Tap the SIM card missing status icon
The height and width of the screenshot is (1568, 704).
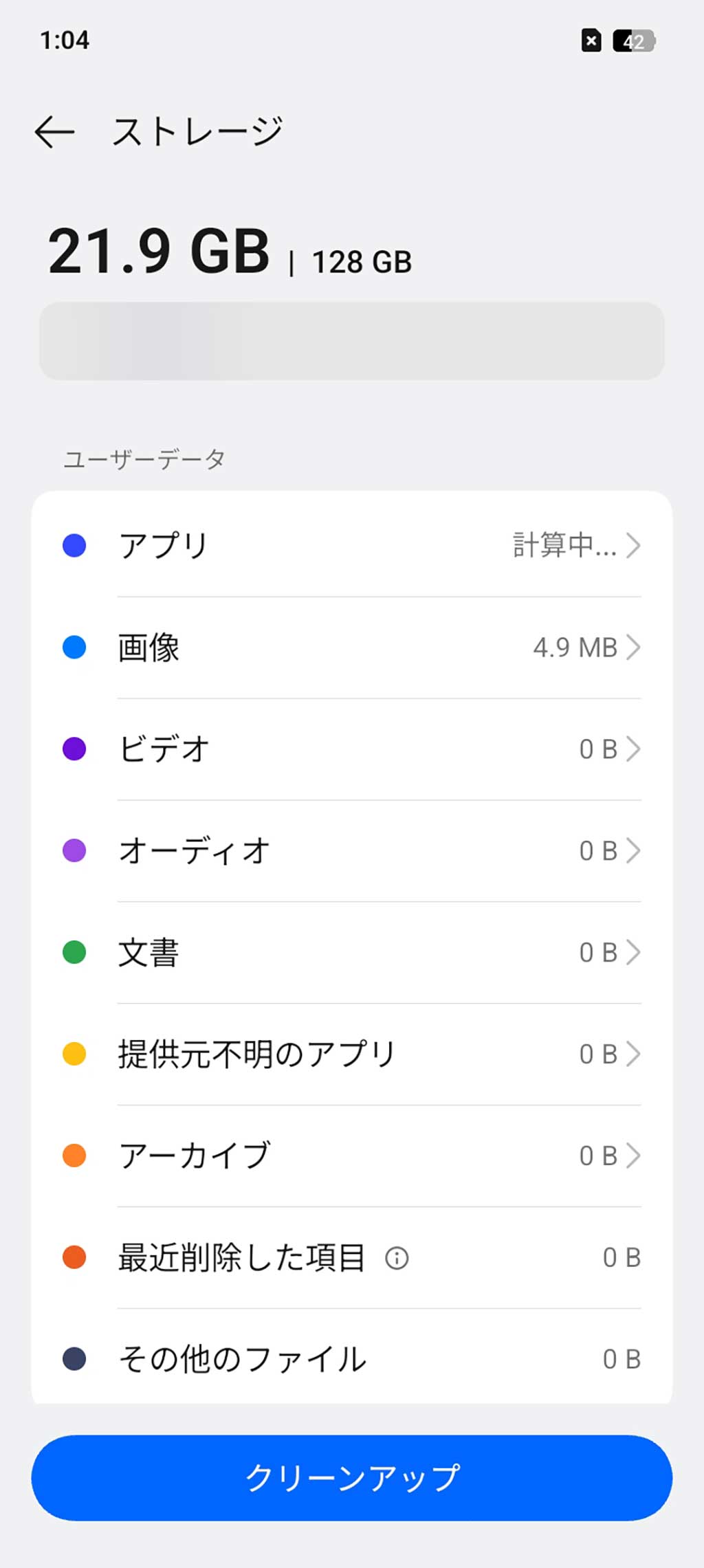[591, 41]
